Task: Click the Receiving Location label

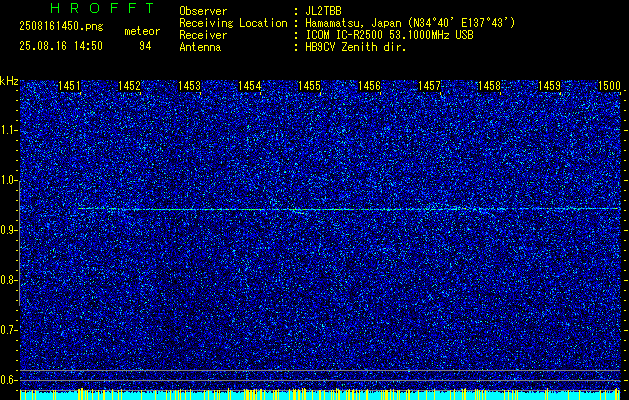Action: [x=233, y=23]
